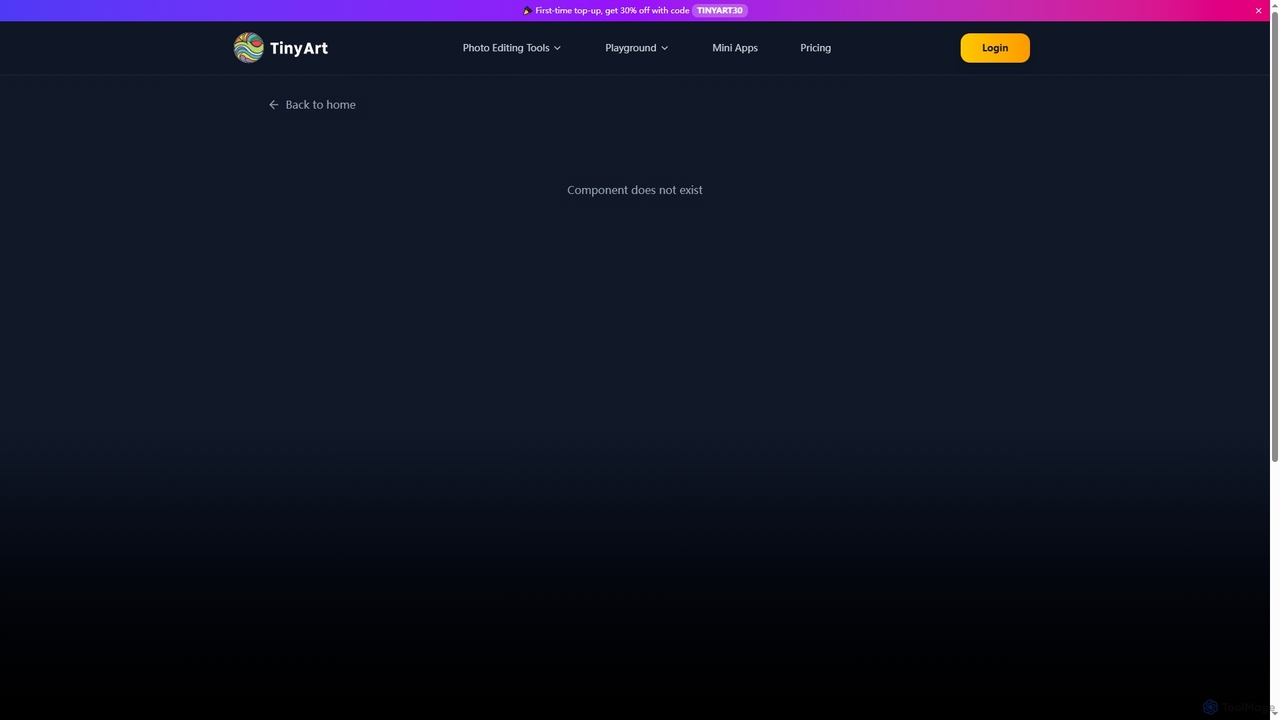Expand the Playground dropdown menu
Viewport: 1280px width, 720px height.
(636, 48)
